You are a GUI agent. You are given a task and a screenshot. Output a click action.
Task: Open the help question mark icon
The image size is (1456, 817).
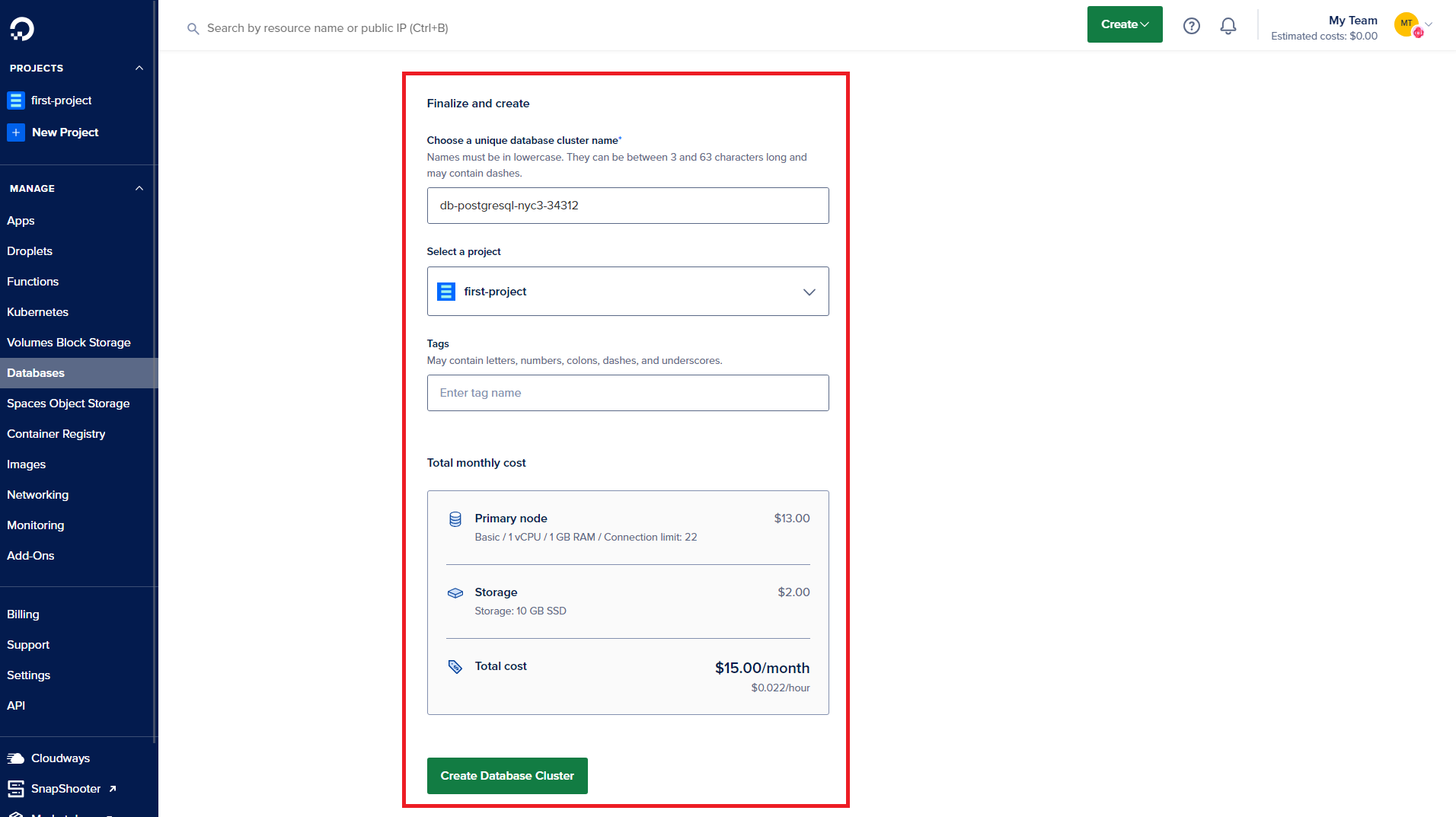click(1191, 26)
